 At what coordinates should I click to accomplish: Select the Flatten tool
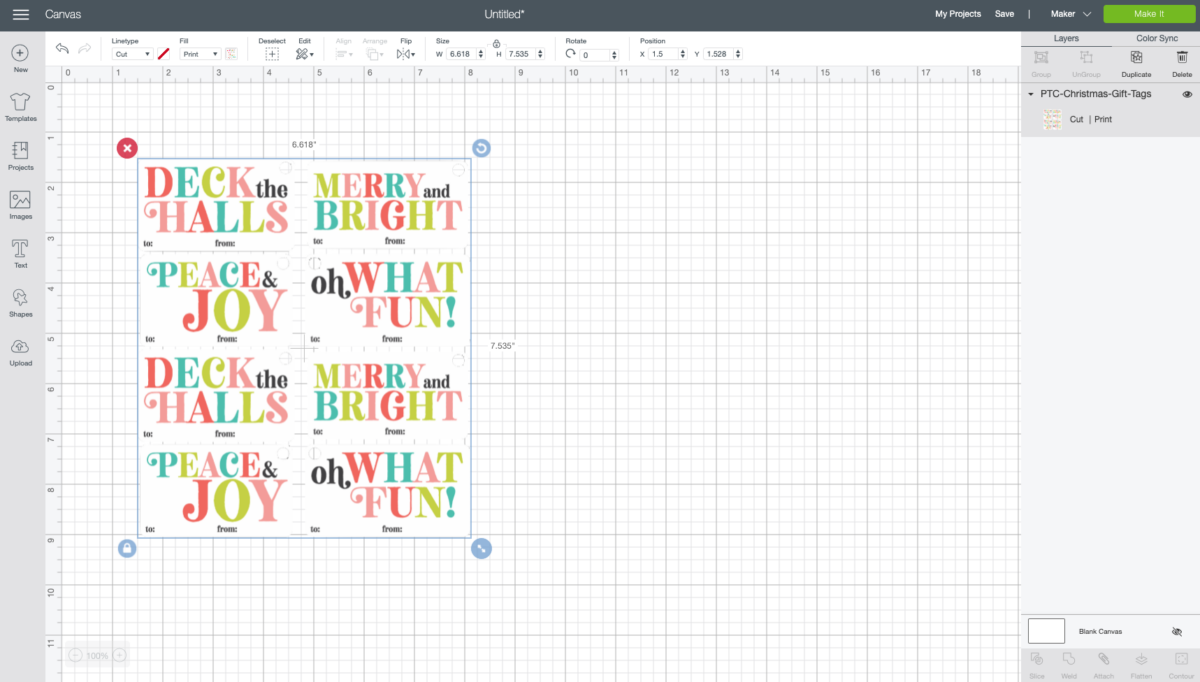pos(1140,660)
